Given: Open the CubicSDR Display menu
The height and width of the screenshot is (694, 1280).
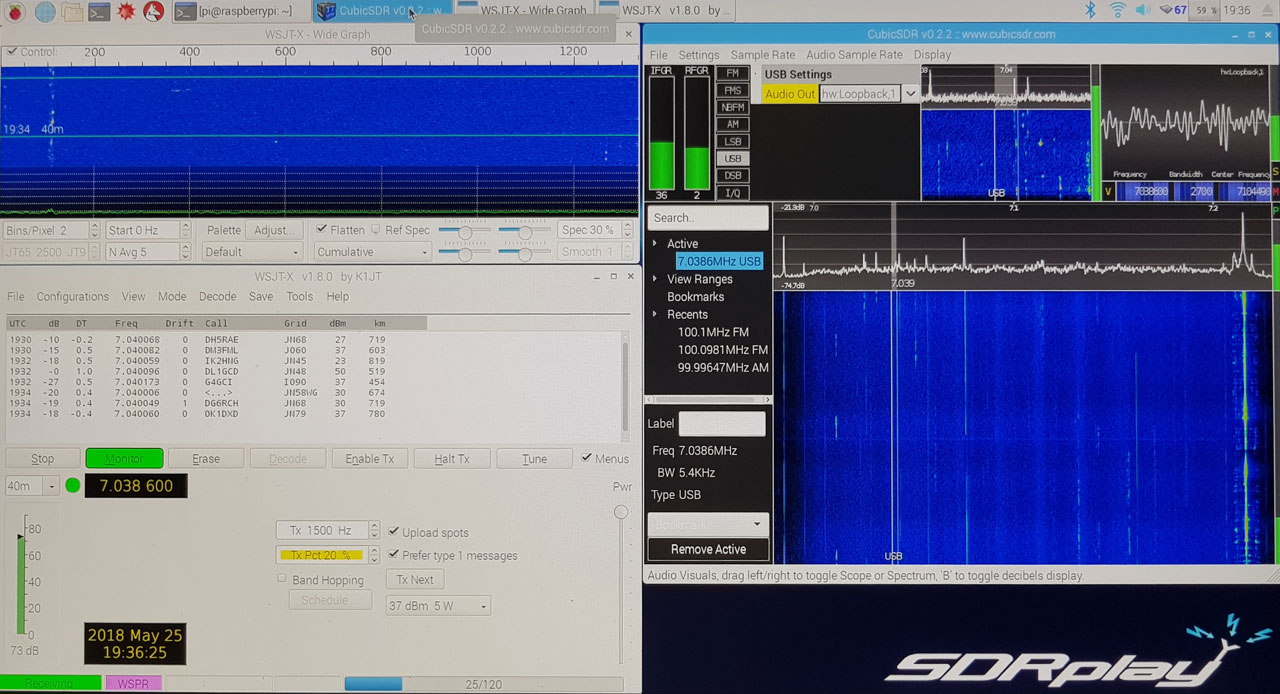Looking at the screenshot, I should click(932, 55).
